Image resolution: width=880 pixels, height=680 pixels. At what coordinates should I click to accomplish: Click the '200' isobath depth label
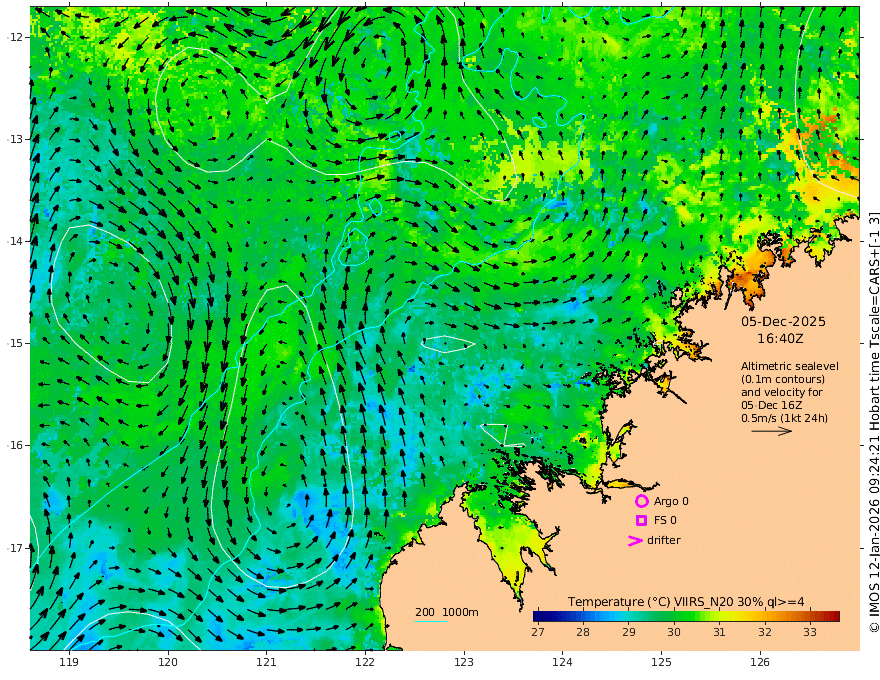(425, 612)
